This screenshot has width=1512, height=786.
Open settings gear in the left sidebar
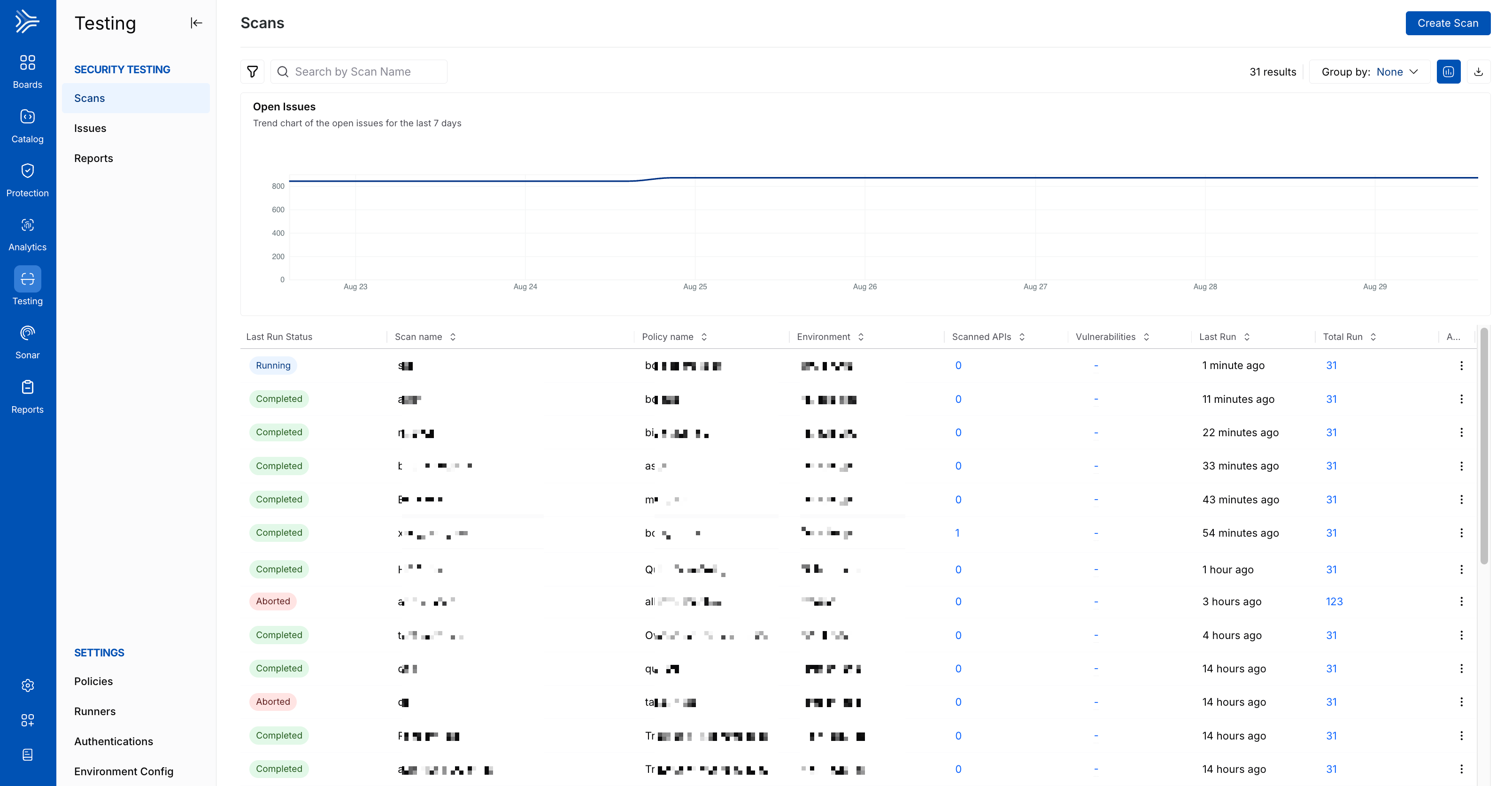[x=28, y=685]
